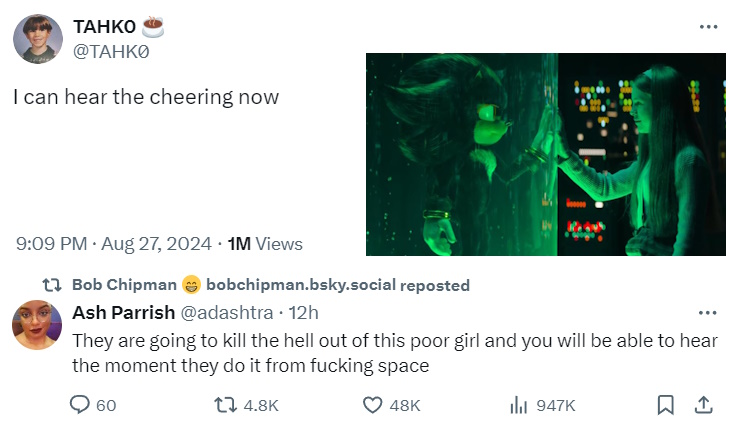Click the 12h post timestamp
The width and height of the screenshot is (737, 432).
coord(303,313)
